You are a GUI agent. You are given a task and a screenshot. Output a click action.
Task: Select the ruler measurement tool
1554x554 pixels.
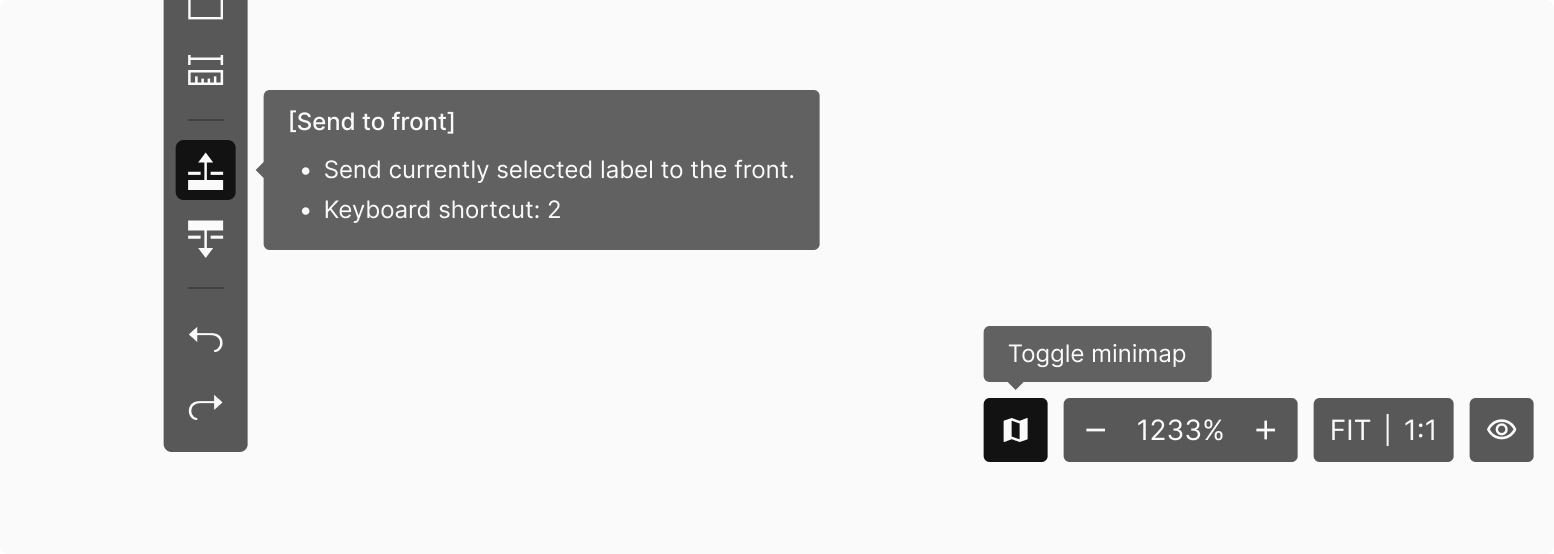coord(205,71)
